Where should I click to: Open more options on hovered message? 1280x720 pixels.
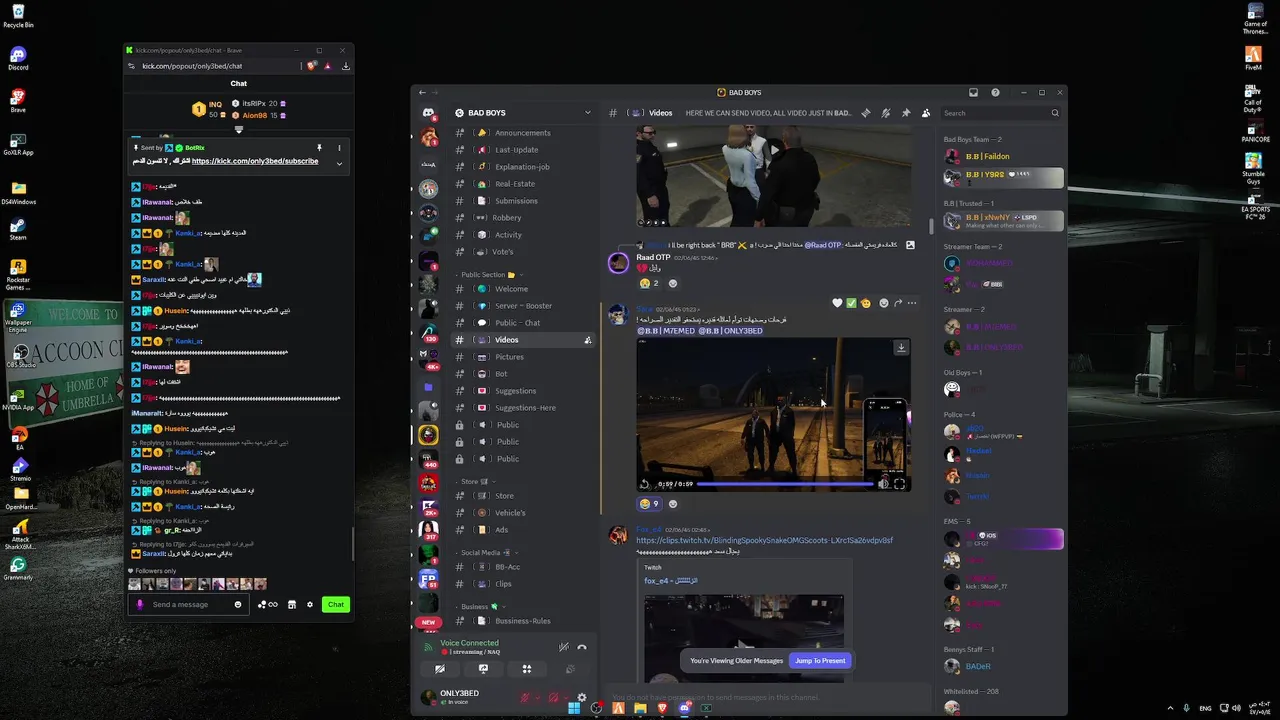click(912, 303)
